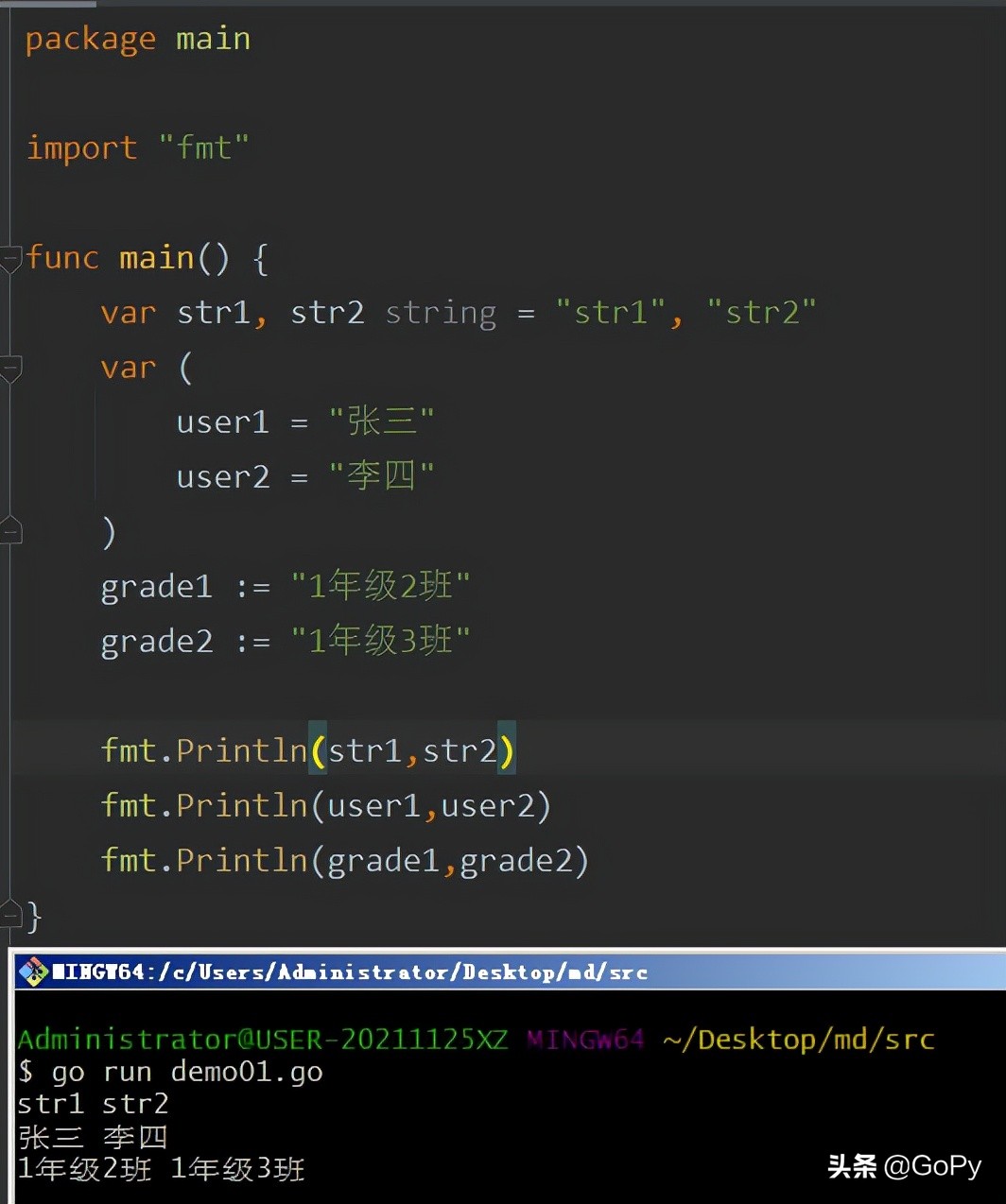Screen dimensions: 1006x1204
Task: Click Println in the grade1,grade2 line
Action: 242,860
